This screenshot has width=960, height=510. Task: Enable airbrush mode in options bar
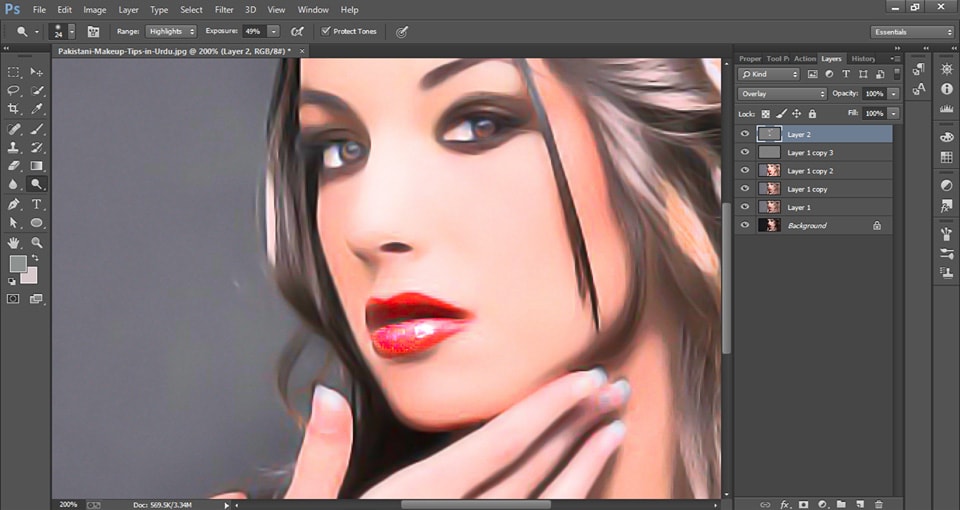(x=297, y=31)
